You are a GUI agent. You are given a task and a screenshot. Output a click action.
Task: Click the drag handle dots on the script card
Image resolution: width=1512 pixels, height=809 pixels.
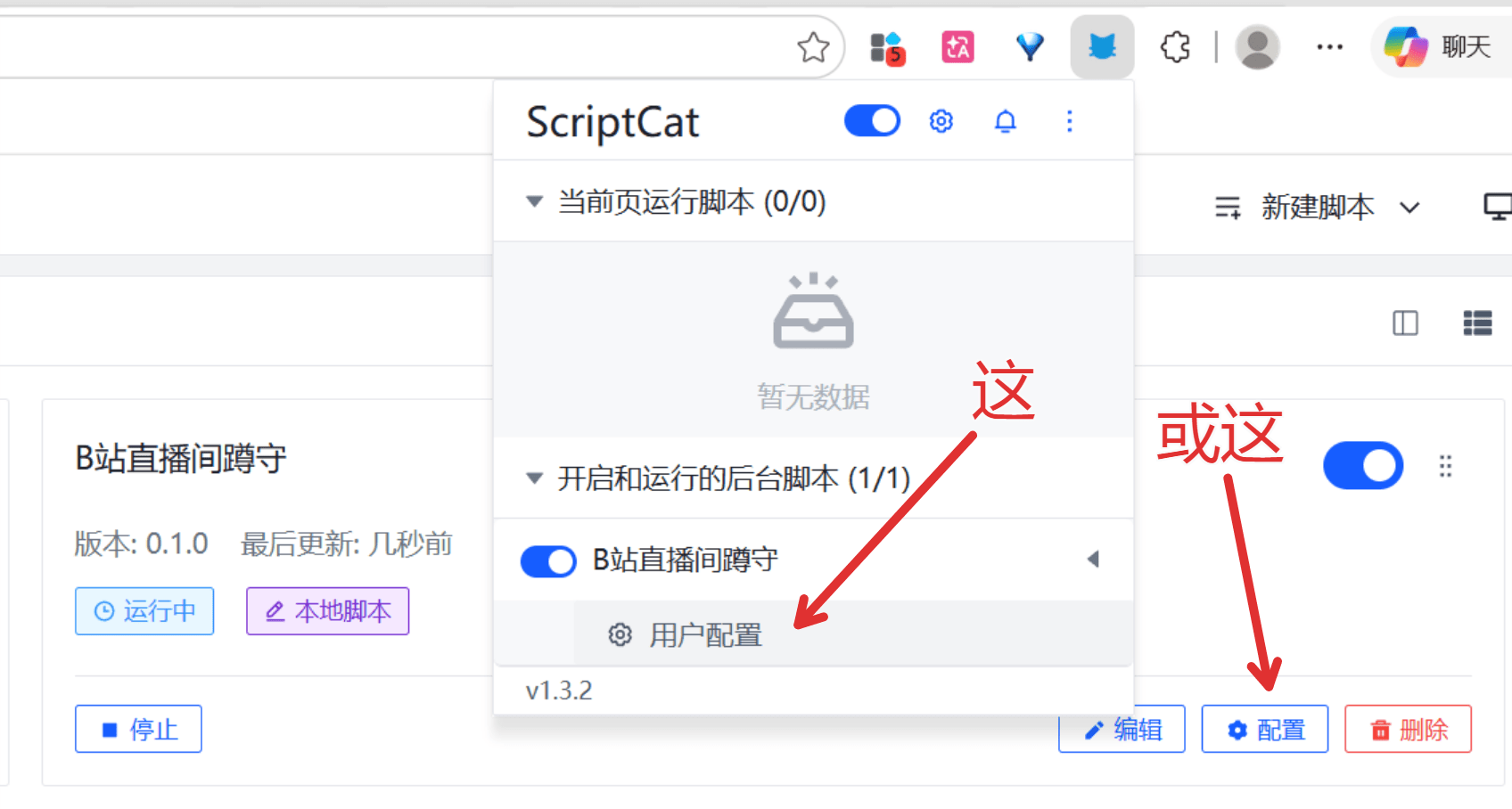click(1445, 466)
